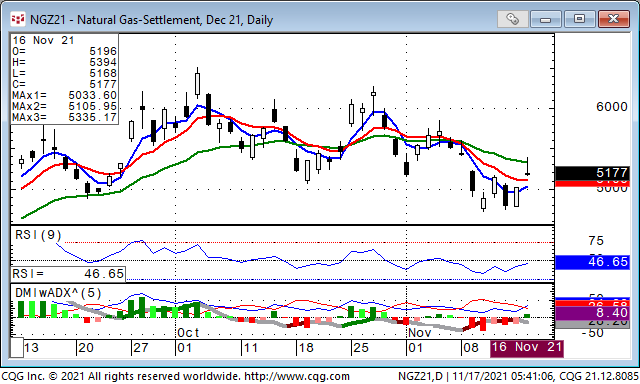Viewport: 640px width, 384px height.
Task: Click the 'MAx2= 5105.95' moving average row
Action: 64,107
